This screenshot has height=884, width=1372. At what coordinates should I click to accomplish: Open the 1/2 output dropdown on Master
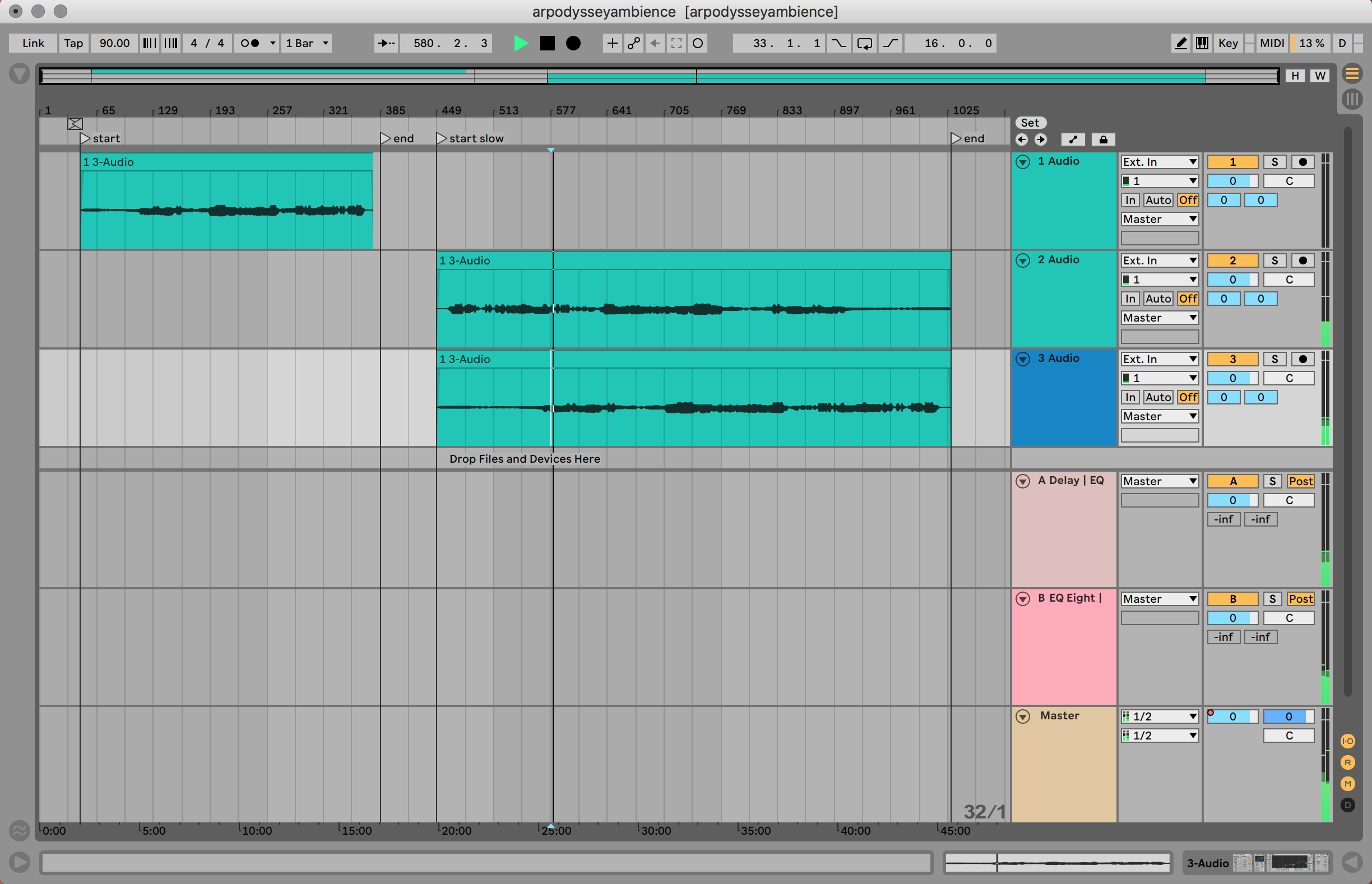tap(1160, 716)
